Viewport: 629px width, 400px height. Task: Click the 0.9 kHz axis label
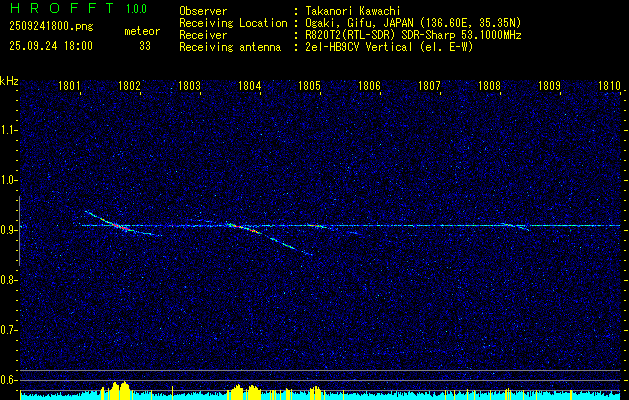pyautogui.click(x=8, y=230)
